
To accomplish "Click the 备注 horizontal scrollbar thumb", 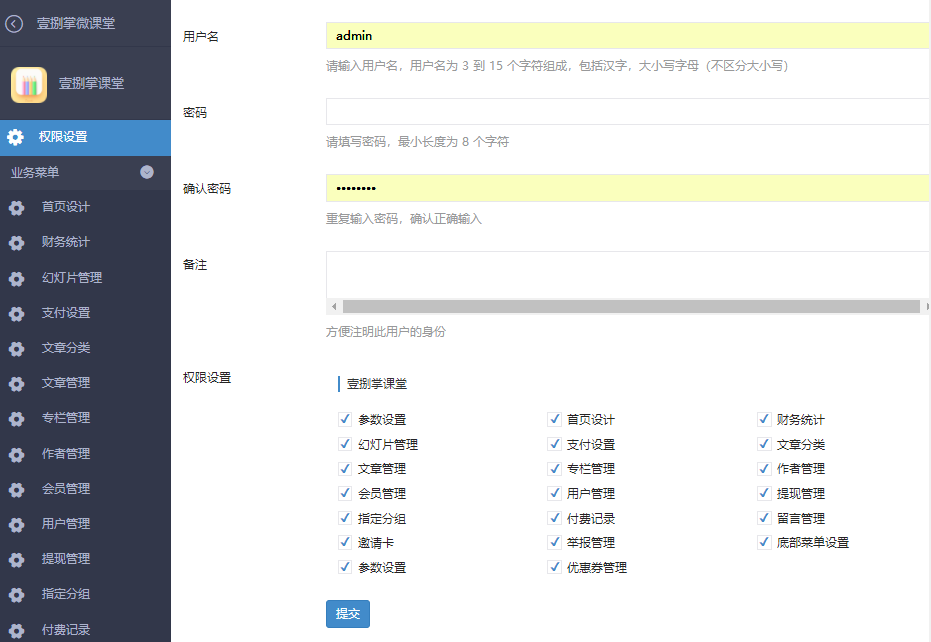I will pos(631,306).
